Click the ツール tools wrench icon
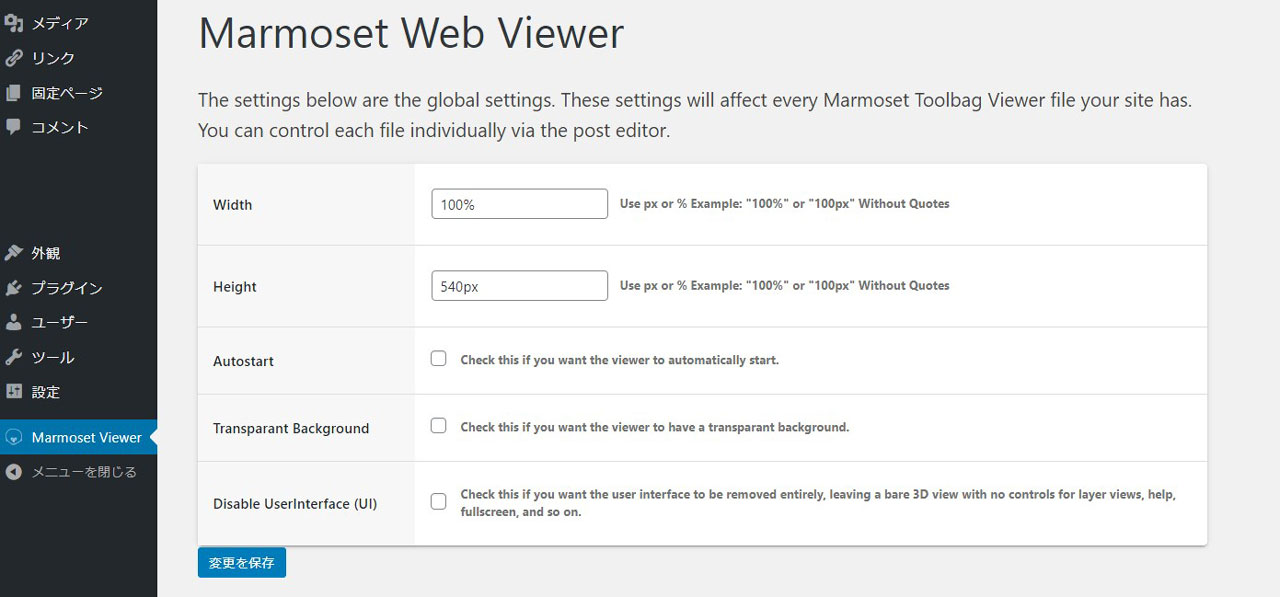This screenshot has width=1280, height=597. [x=12, y=357]
